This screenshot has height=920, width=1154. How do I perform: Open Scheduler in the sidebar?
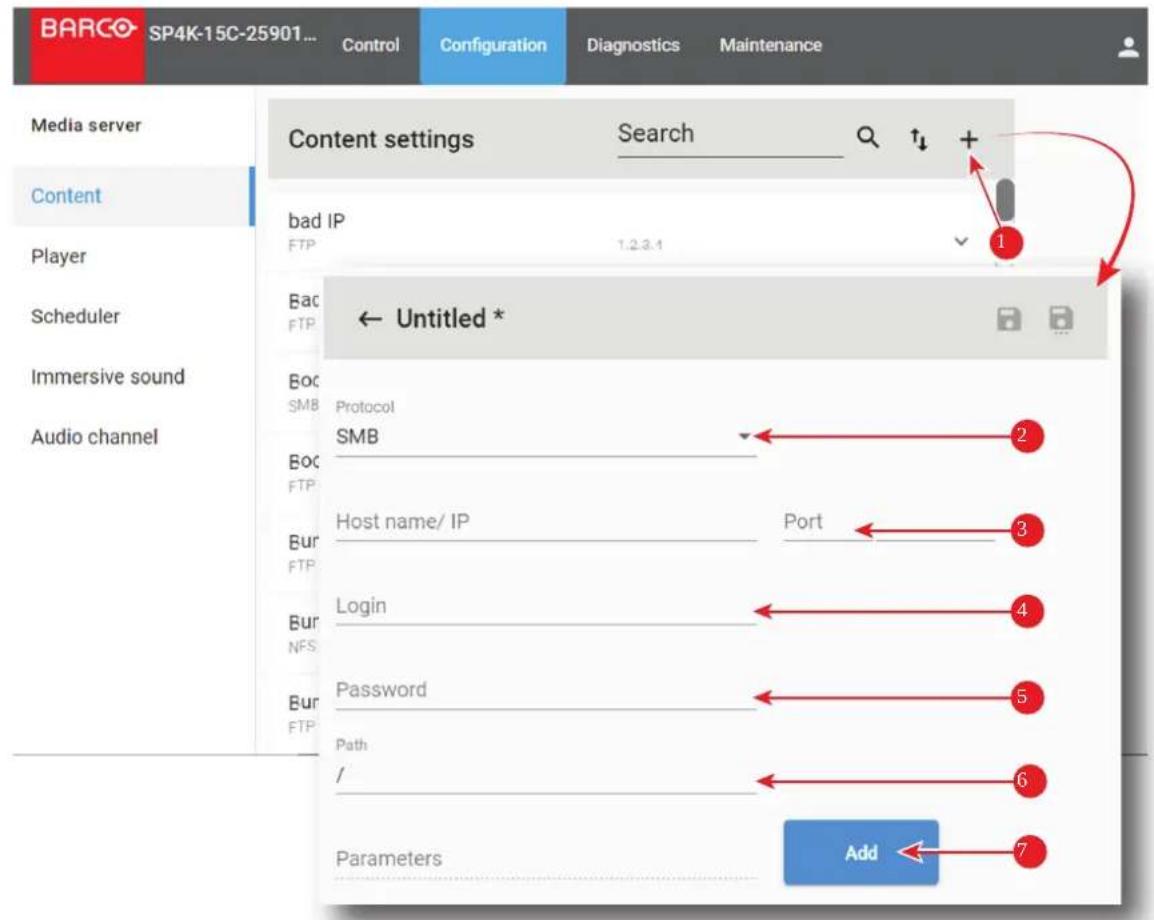coord(75,316)
